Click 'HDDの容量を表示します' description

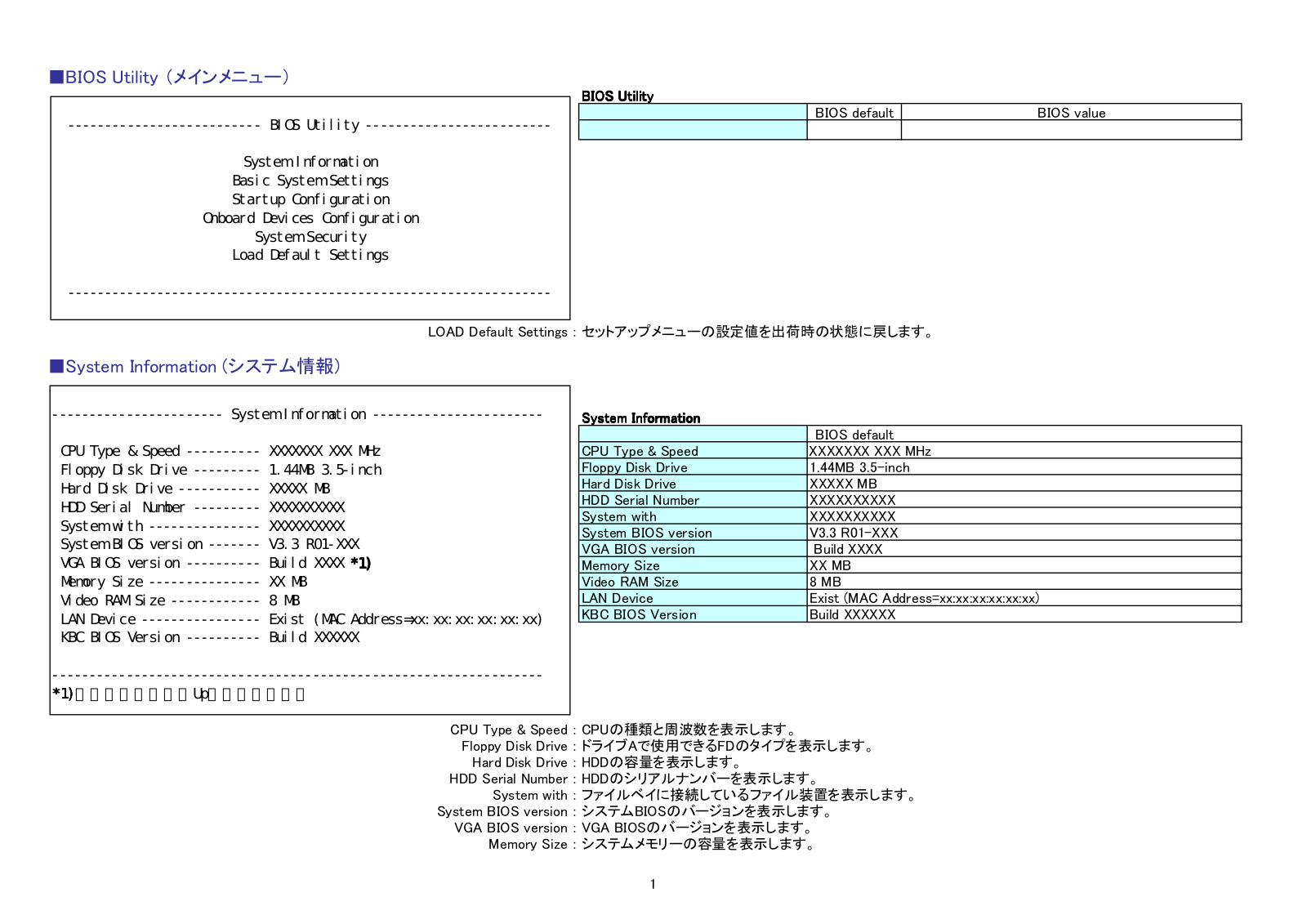[662, 762]
